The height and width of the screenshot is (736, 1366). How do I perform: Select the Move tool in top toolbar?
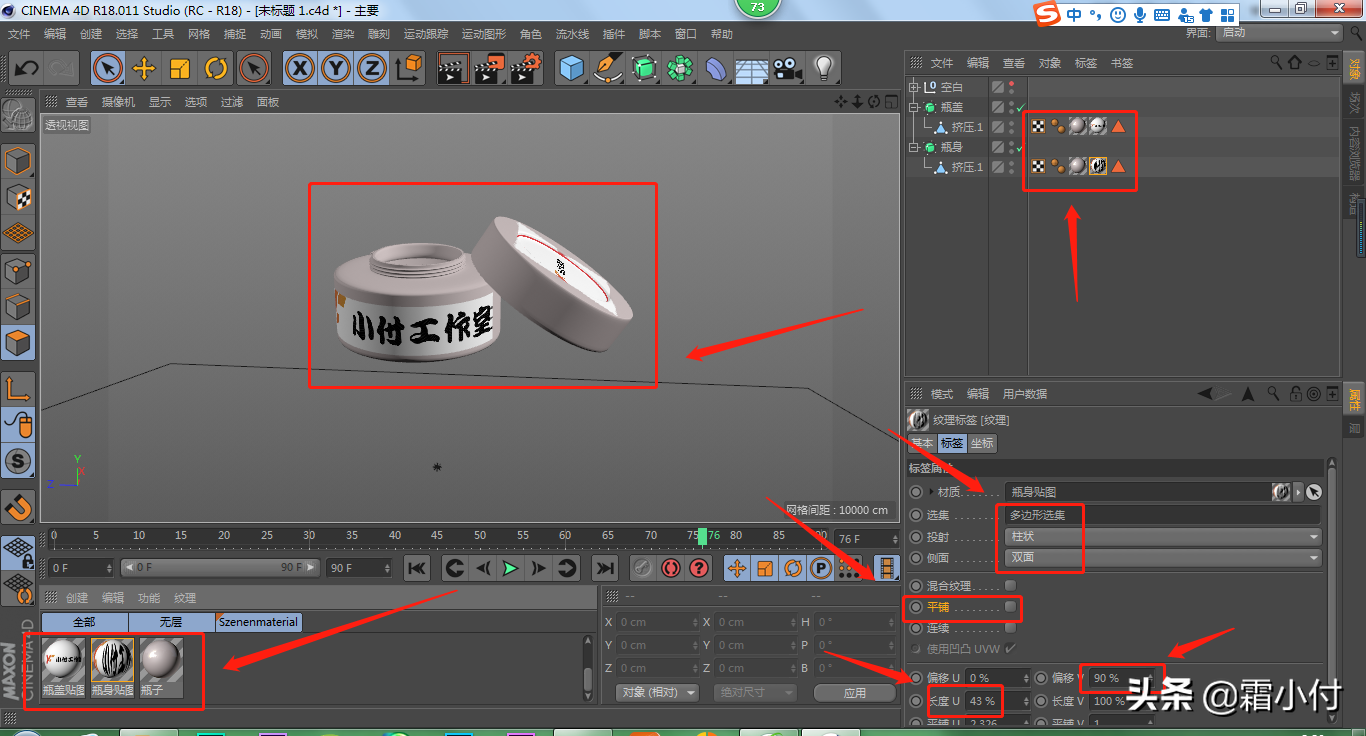pos(144,68)
